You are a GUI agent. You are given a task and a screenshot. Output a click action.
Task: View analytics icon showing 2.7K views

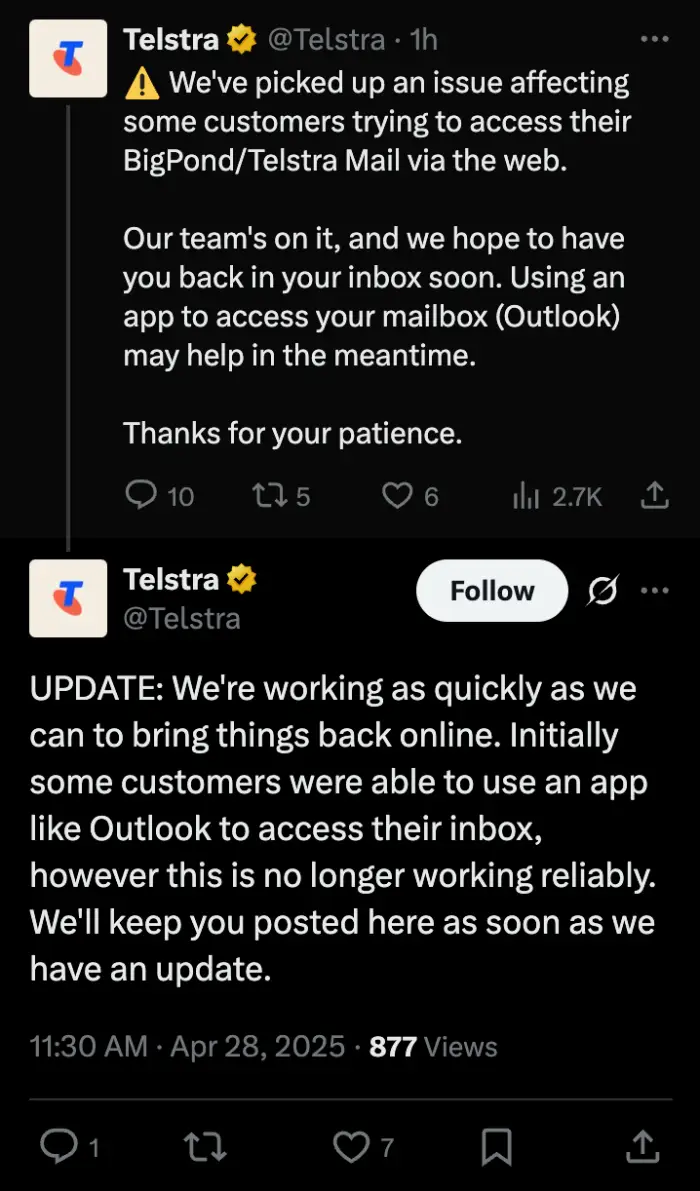point(525,497)
